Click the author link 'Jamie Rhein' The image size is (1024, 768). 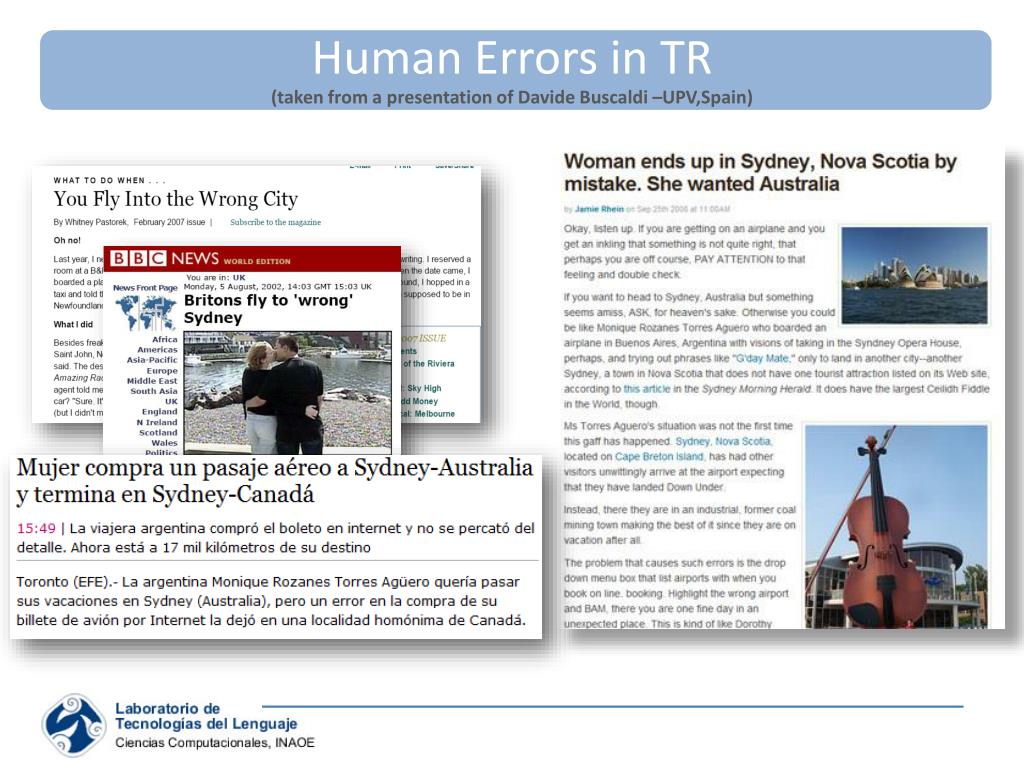tap(599, 209)
